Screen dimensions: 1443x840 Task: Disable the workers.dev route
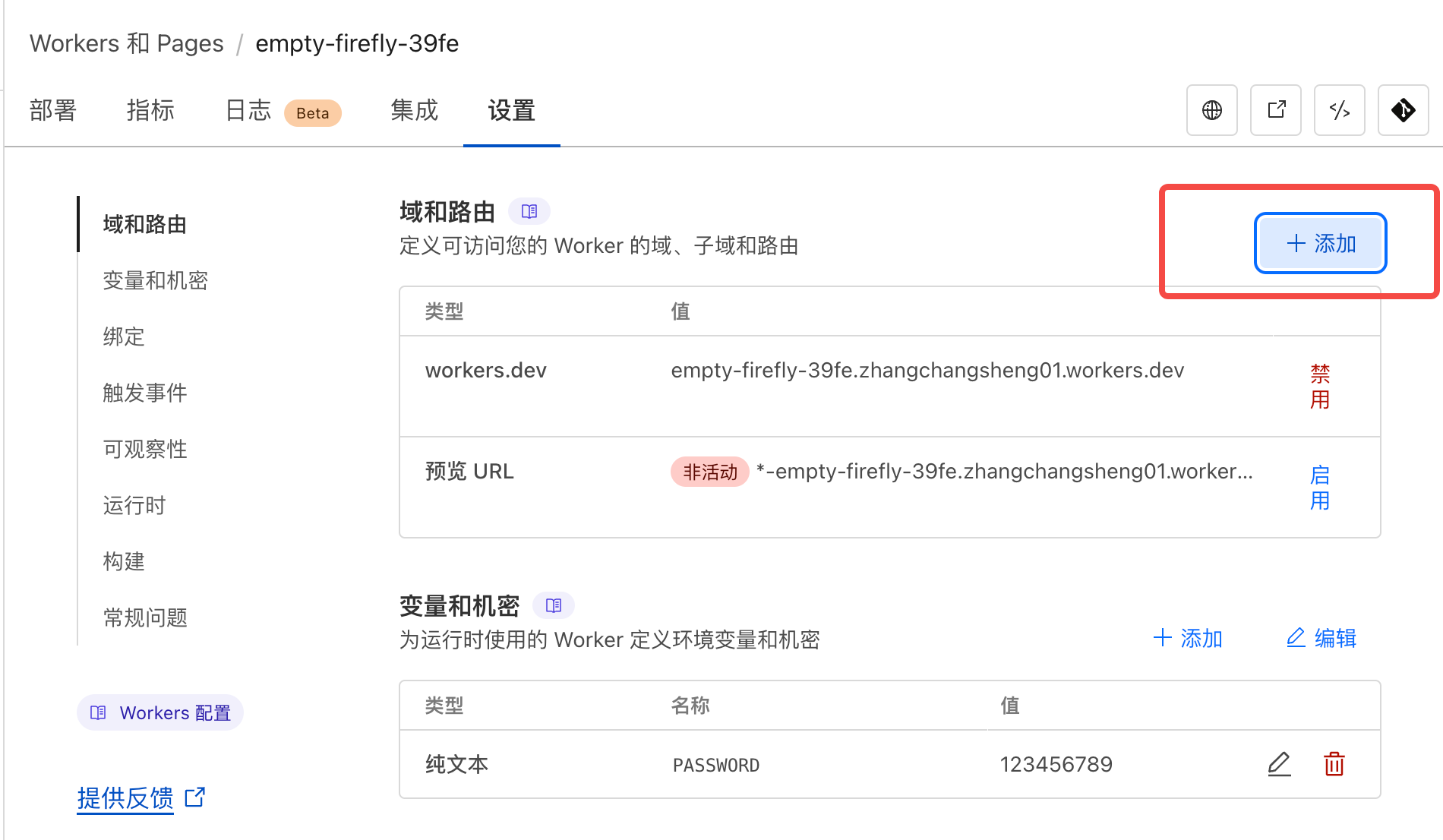coord(1320,386)
